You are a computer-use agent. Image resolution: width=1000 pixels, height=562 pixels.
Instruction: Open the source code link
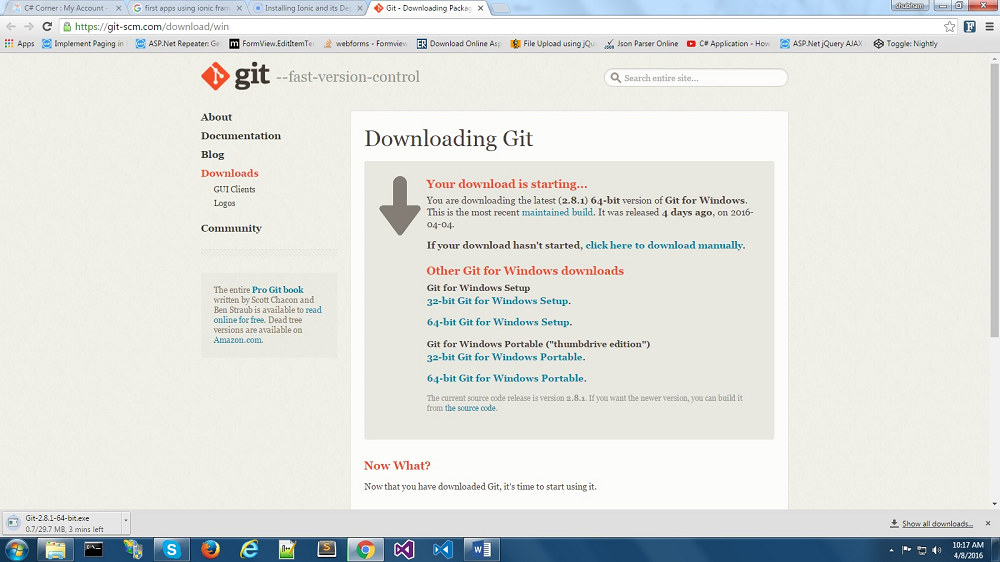[x=470, y=408]
